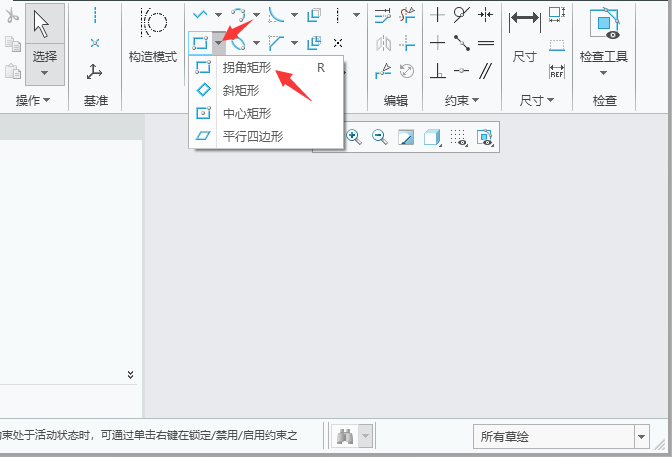Apply the Vertical constraint
This screenshot has height=457, width=672.
[437, 15]
